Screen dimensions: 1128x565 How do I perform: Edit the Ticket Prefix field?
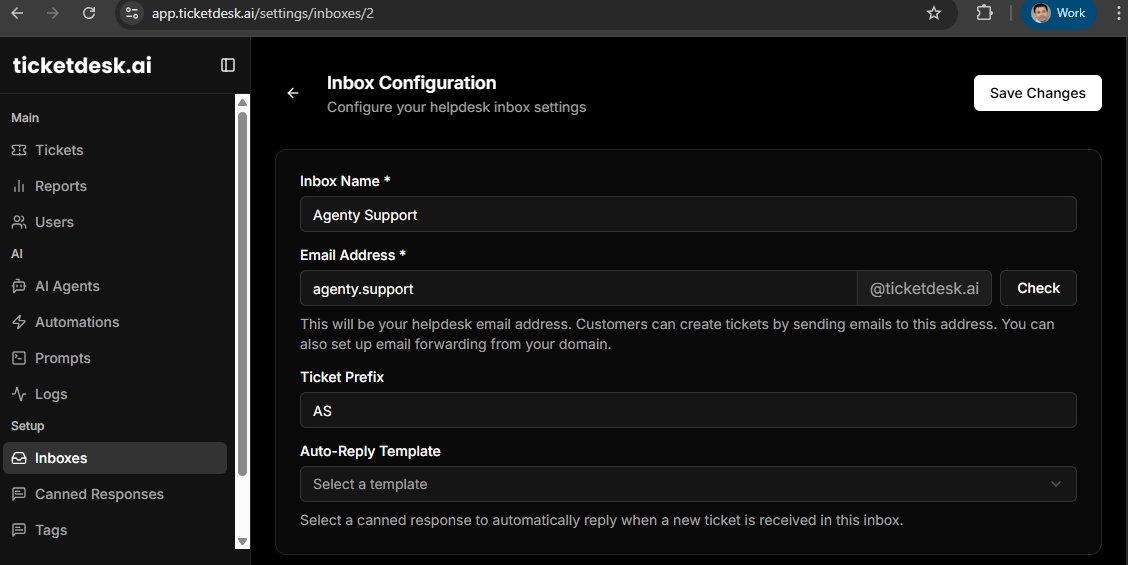click(x=688, y=410)
